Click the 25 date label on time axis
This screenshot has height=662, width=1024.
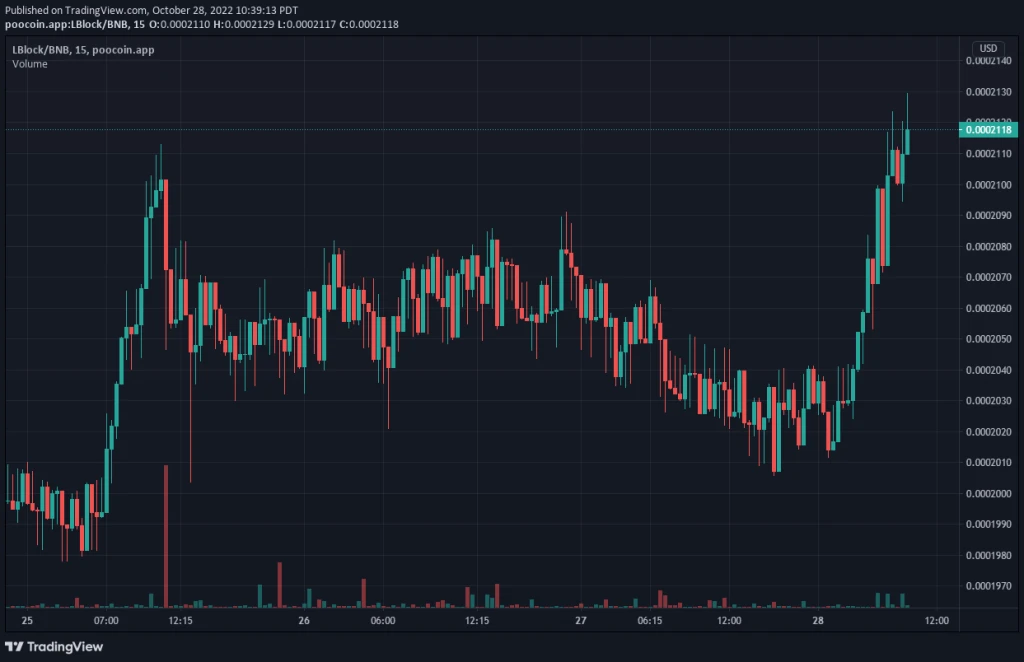pos(27,620)
